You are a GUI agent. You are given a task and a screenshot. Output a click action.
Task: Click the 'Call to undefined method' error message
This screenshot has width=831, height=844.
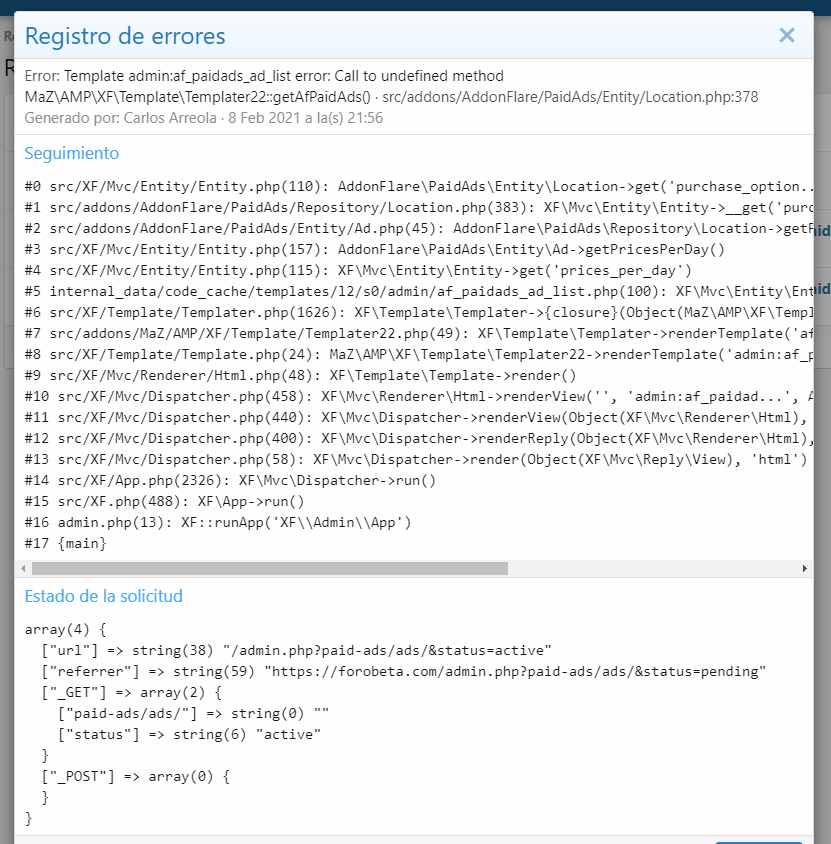[x=265, y=76]
